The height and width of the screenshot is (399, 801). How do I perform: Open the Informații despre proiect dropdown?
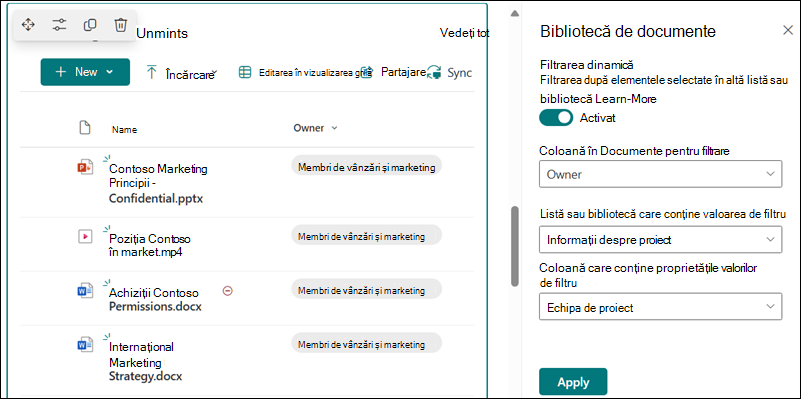coord(661,239)
